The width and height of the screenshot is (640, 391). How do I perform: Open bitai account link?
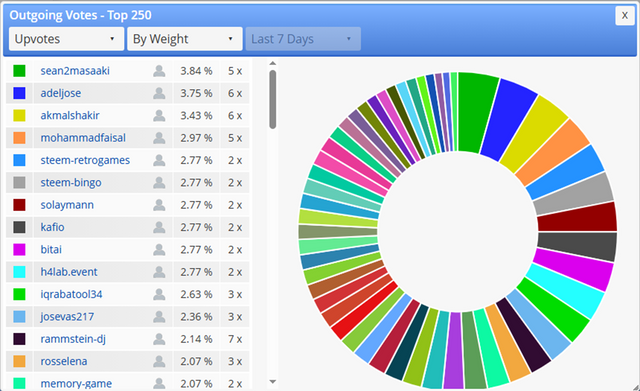pyautogui.click(x=51, y=250)
